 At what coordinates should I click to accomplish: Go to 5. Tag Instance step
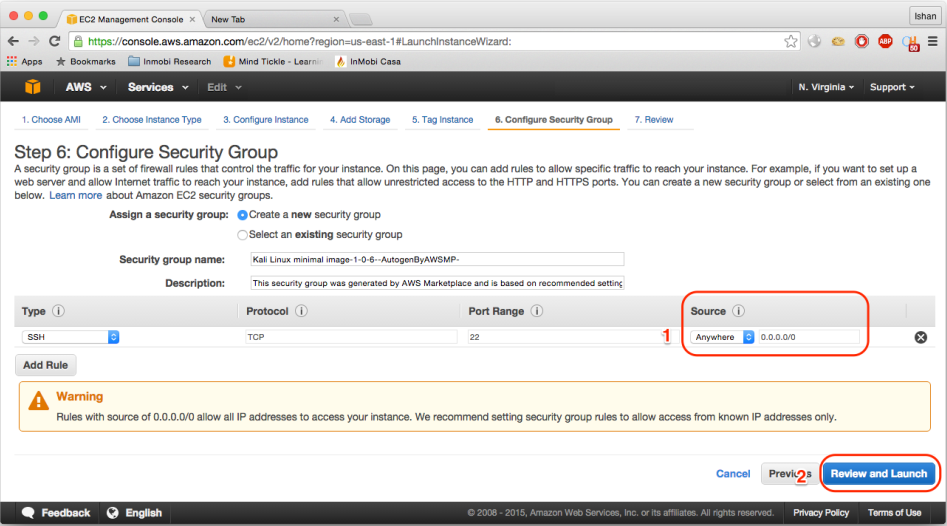[x=443, y=120]
